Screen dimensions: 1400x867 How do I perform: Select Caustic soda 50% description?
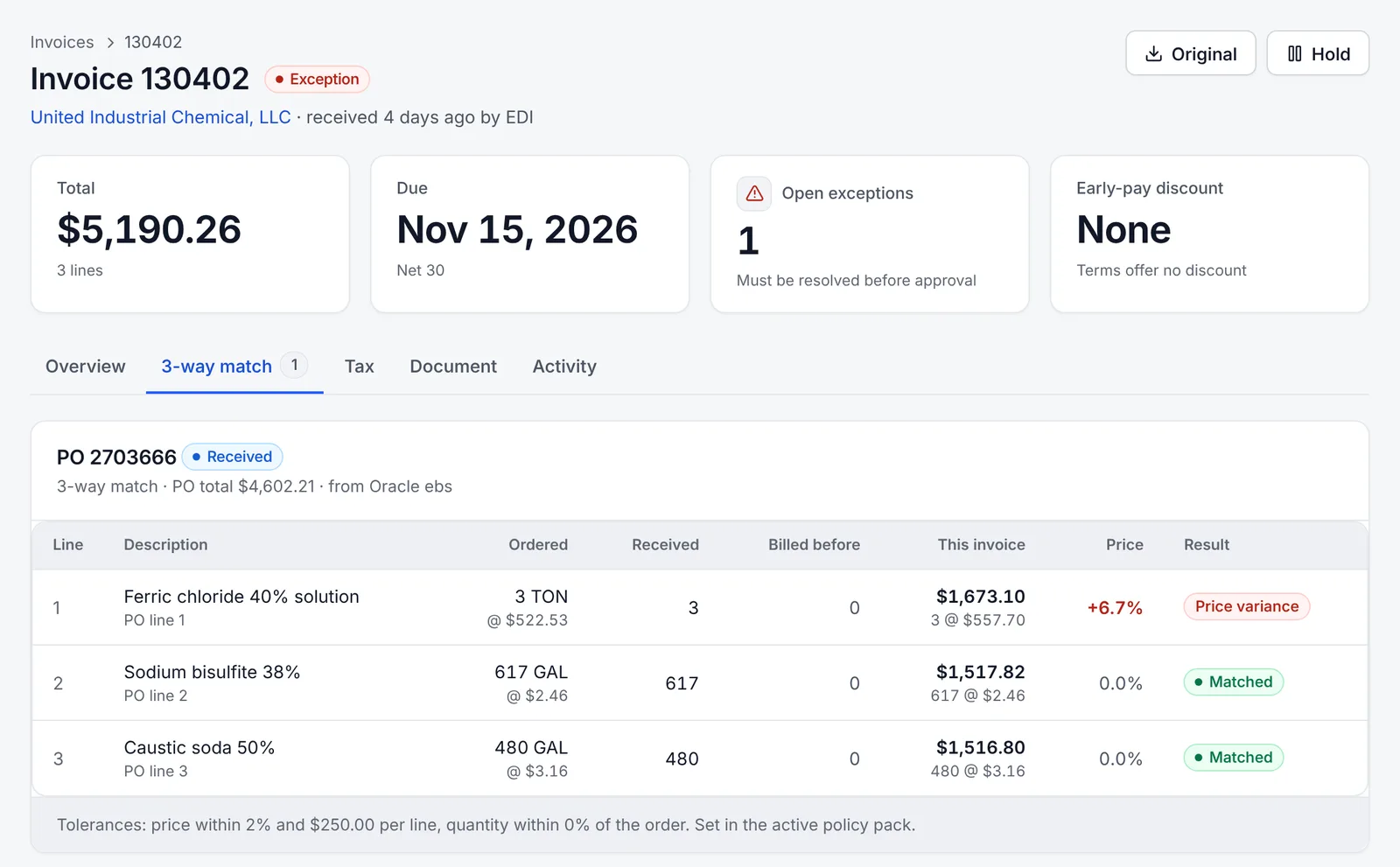[199, 748]
